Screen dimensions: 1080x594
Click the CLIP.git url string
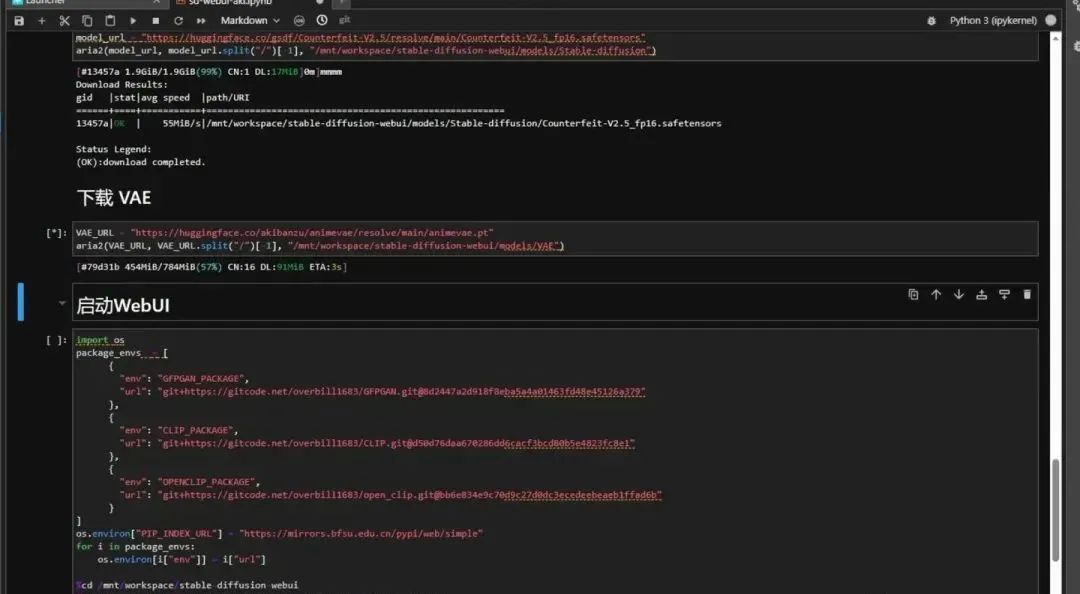396,443
